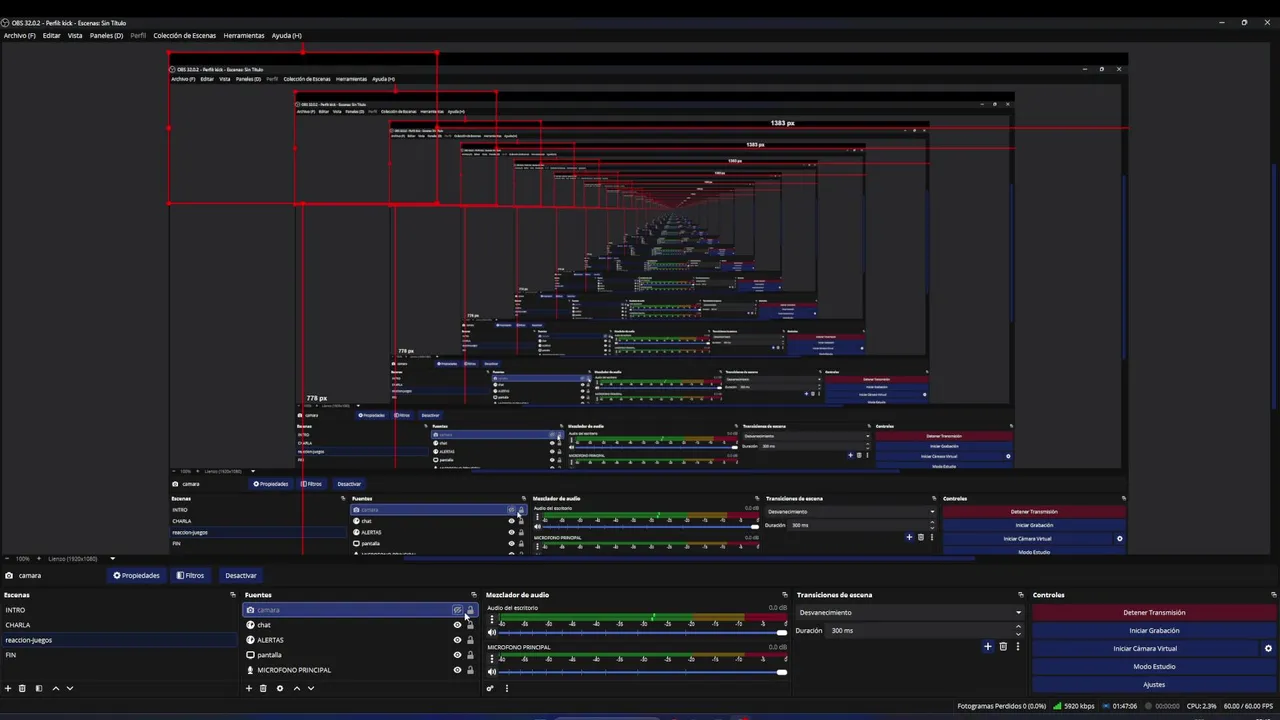Click Detener Transmisión
1280x720 pixels.
click(1154, 612)
